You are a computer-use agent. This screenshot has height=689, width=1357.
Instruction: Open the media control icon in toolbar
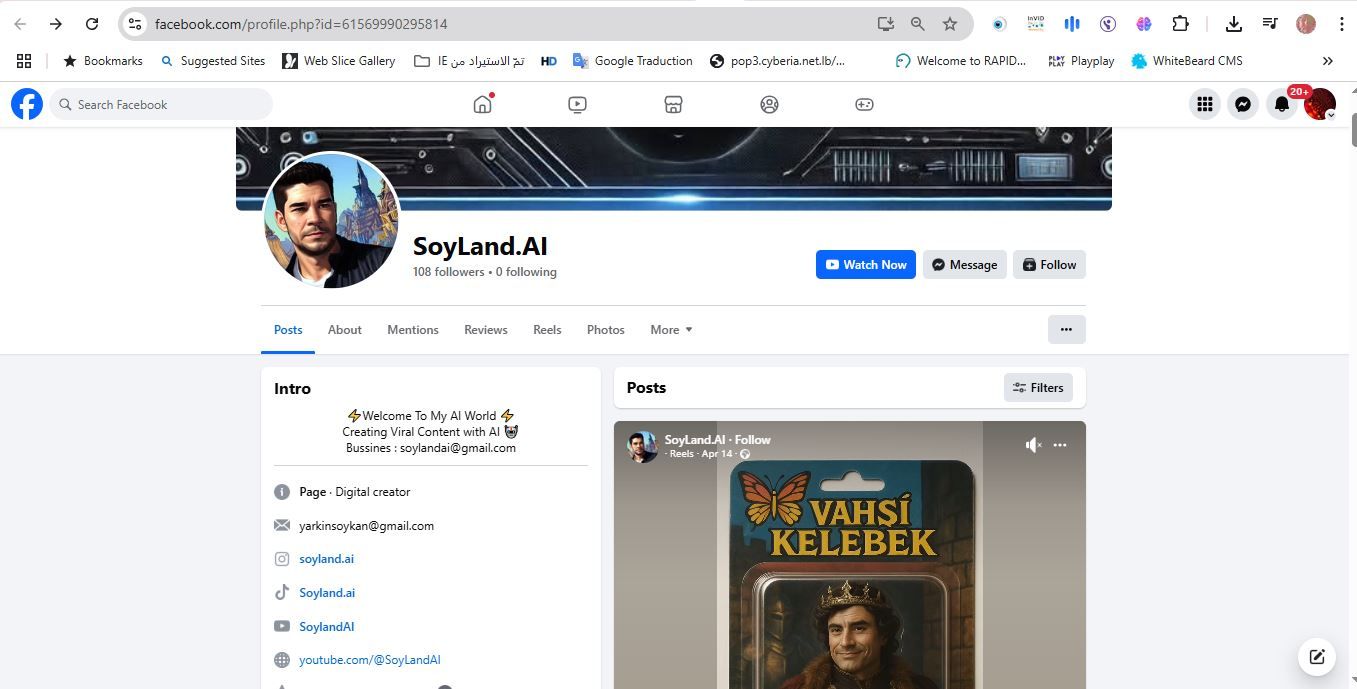click(x=1269, y=24)
